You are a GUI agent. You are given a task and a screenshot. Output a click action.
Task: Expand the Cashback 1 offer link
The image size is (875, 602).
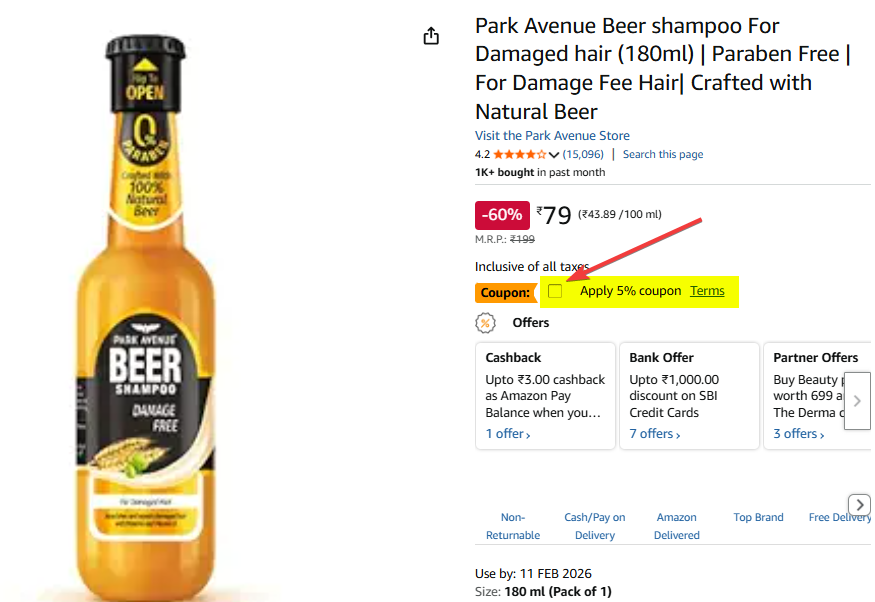tap(508, 434)
